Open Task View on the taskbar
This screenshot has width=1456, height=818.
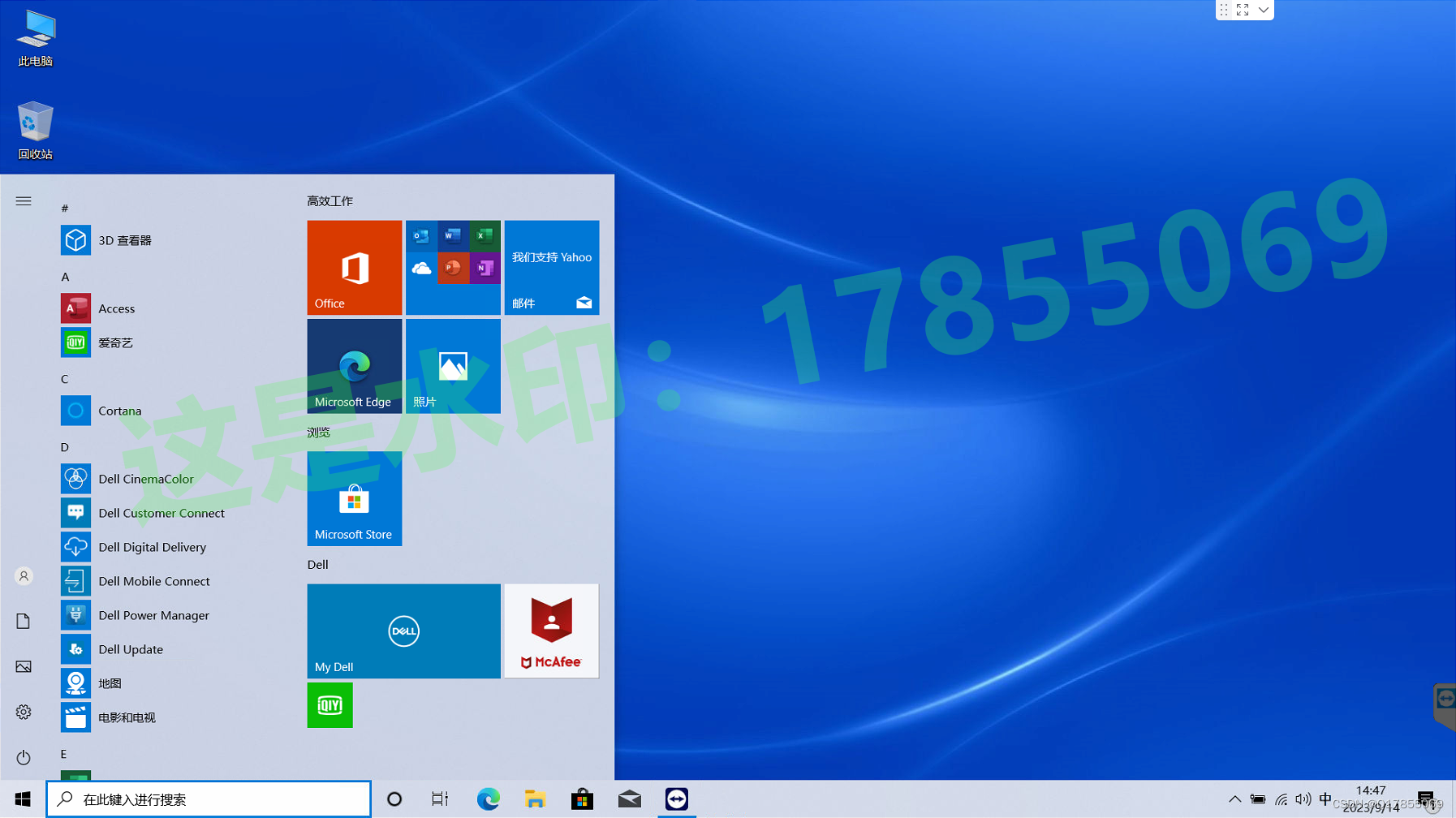point(440,799)
